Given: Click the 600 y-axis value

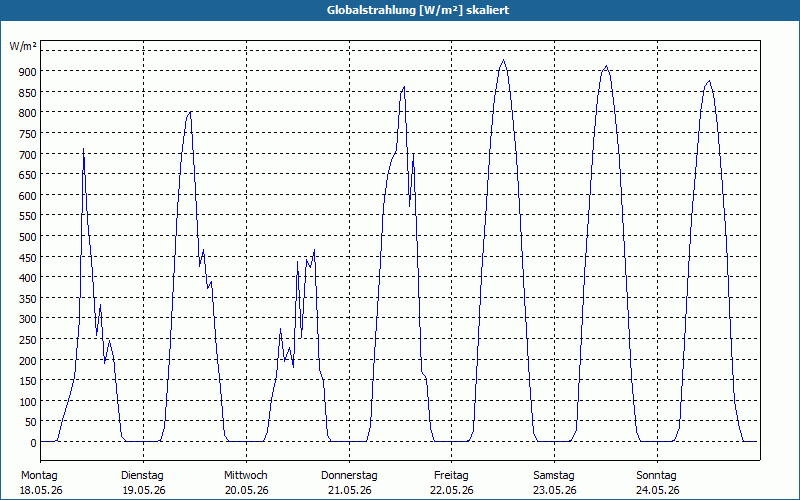Looking at the screenshot, I should 28,196.
